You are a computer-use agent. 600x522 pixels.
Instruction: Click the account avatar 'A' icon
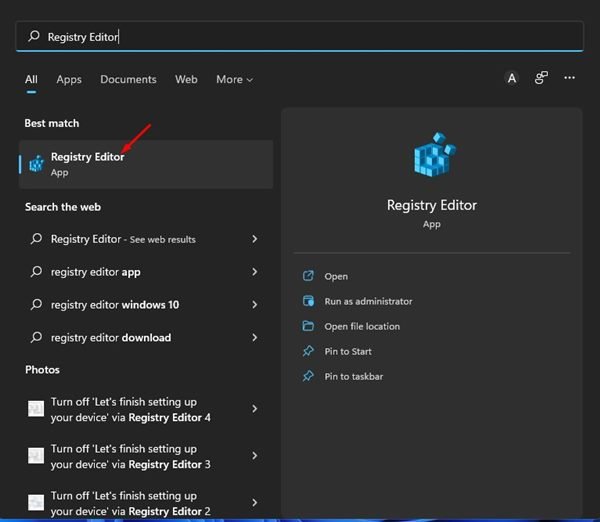512,78
